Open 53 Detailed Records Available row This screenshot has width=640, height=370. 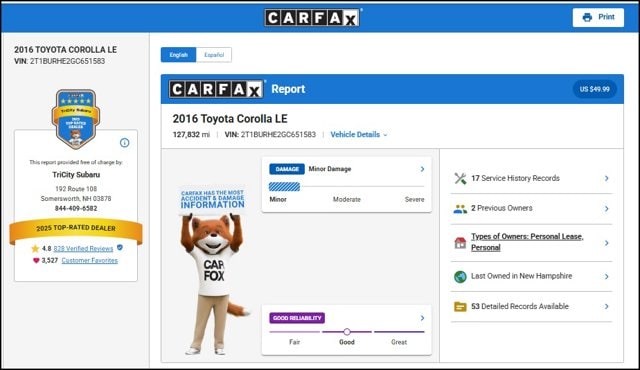(x=531, y=306)
